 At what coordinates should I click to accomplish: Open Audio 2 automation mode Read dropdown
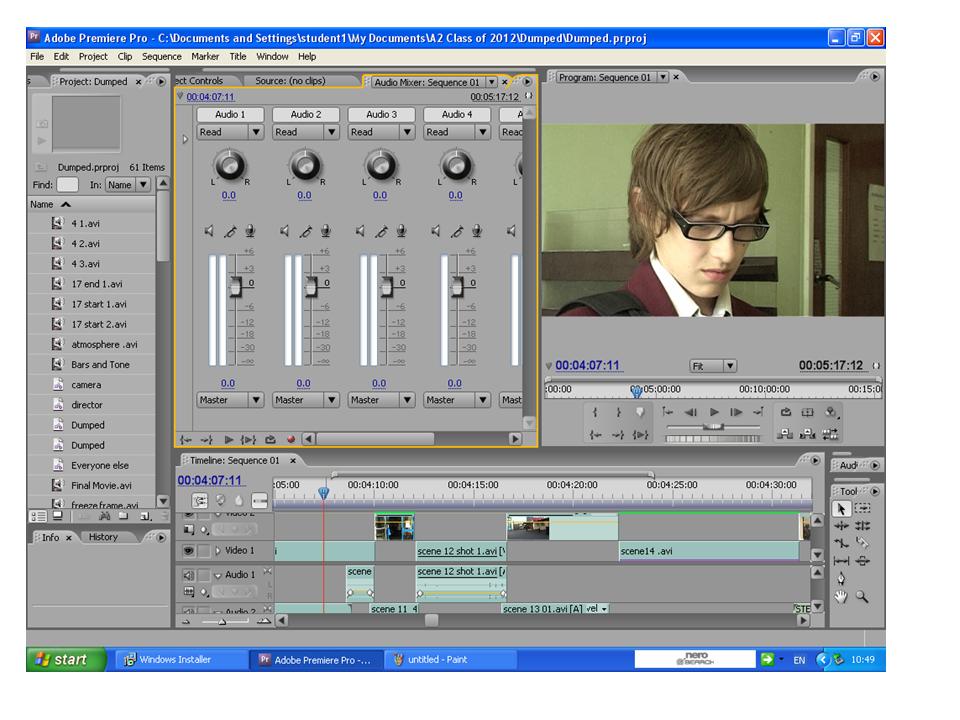click(x=306, y=132)
